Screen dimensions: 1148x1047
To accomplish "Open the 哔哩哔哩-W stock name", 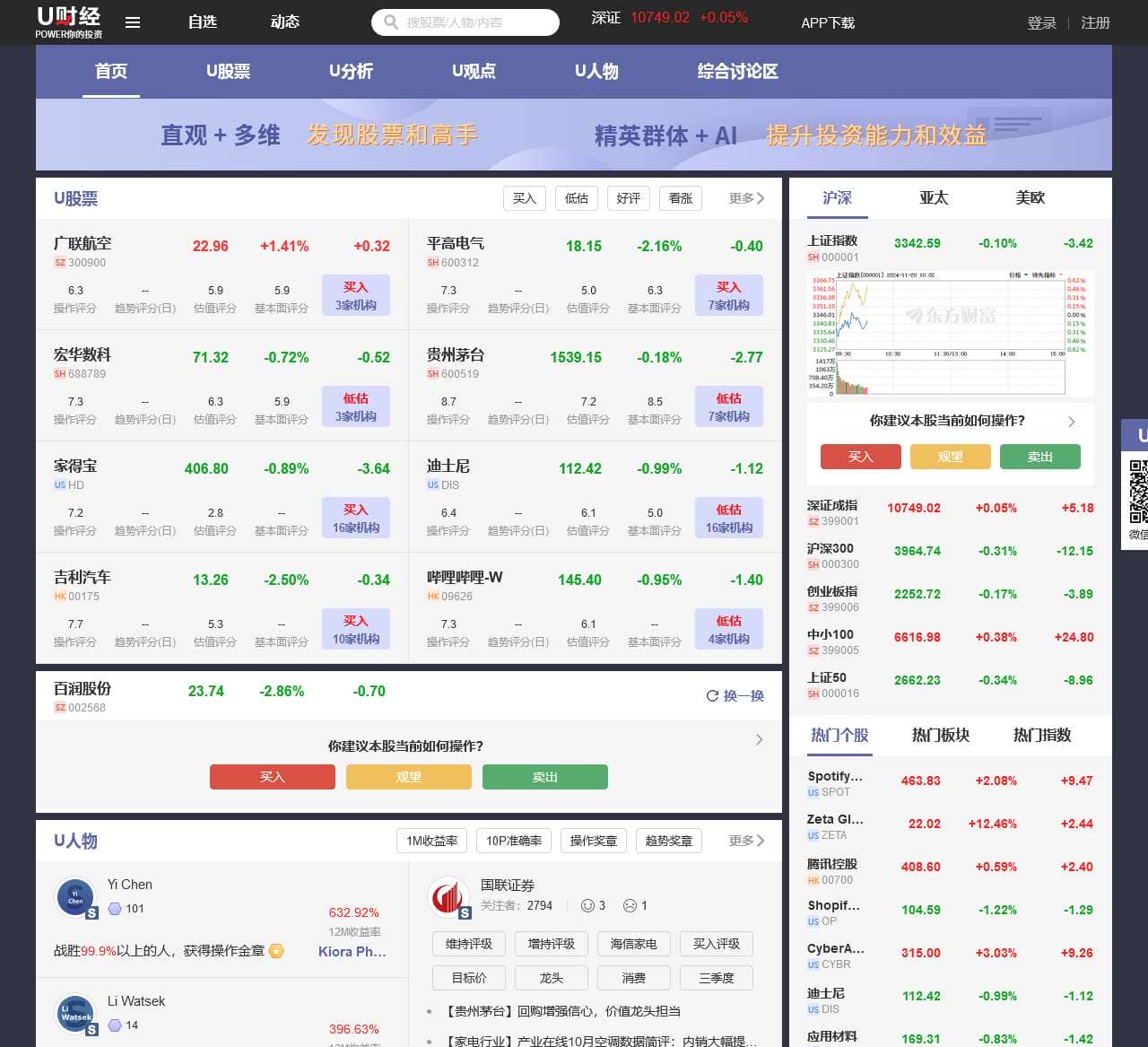I will 465,578.
